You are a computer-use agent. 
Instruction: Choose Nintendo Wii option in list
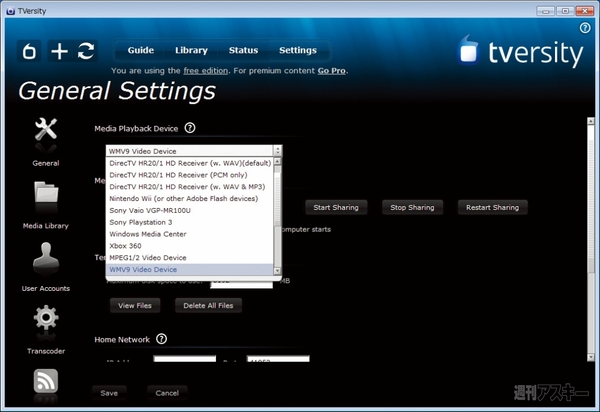(x=190, y=199)
